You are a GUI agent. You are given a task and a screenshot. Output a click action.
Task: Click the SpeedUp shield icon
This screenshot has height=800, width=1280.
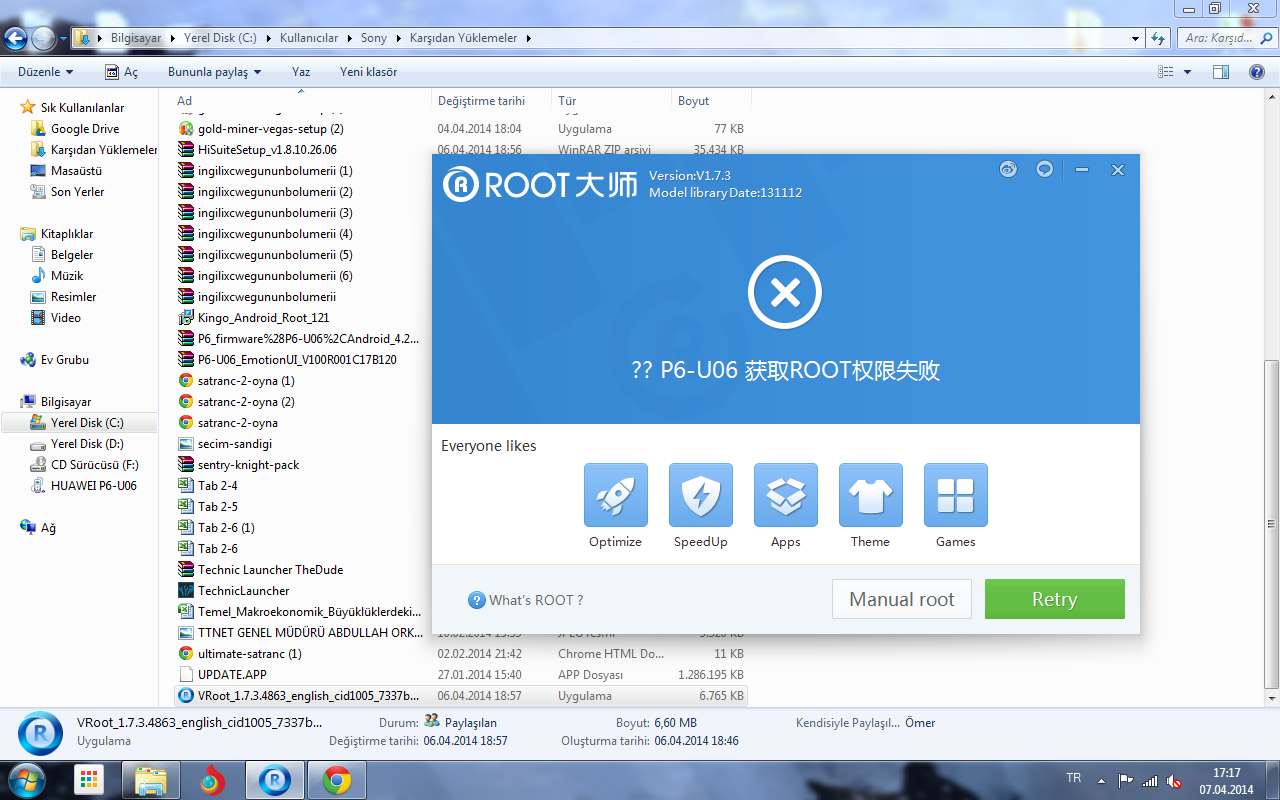click(700, 495)
